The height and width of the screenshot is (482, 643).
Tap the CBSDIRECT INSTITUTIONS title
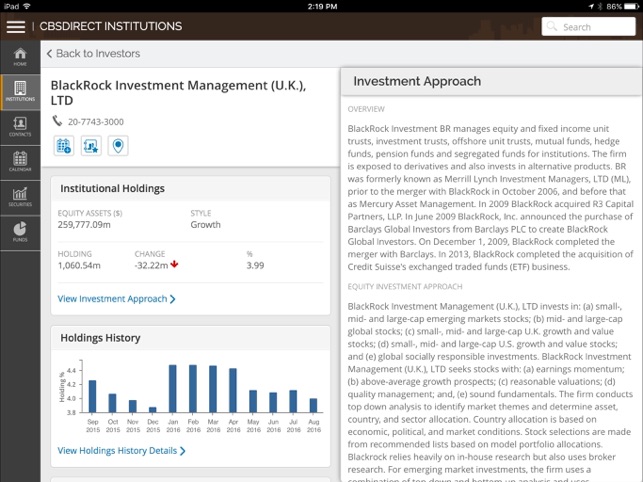click(110, 26)
